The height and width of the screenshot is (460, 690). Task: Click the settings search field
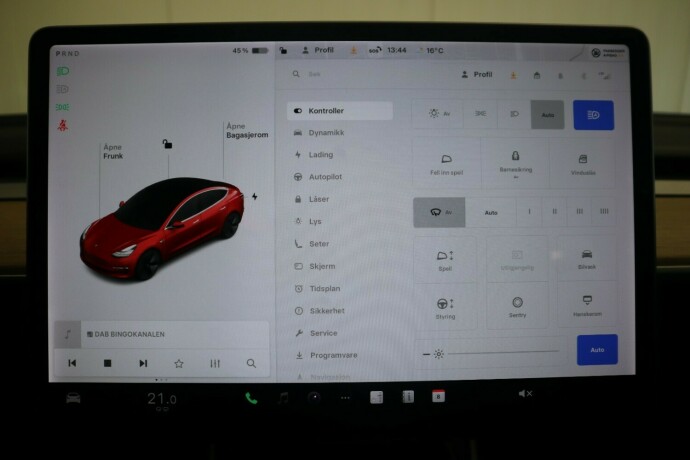(360, 74)
